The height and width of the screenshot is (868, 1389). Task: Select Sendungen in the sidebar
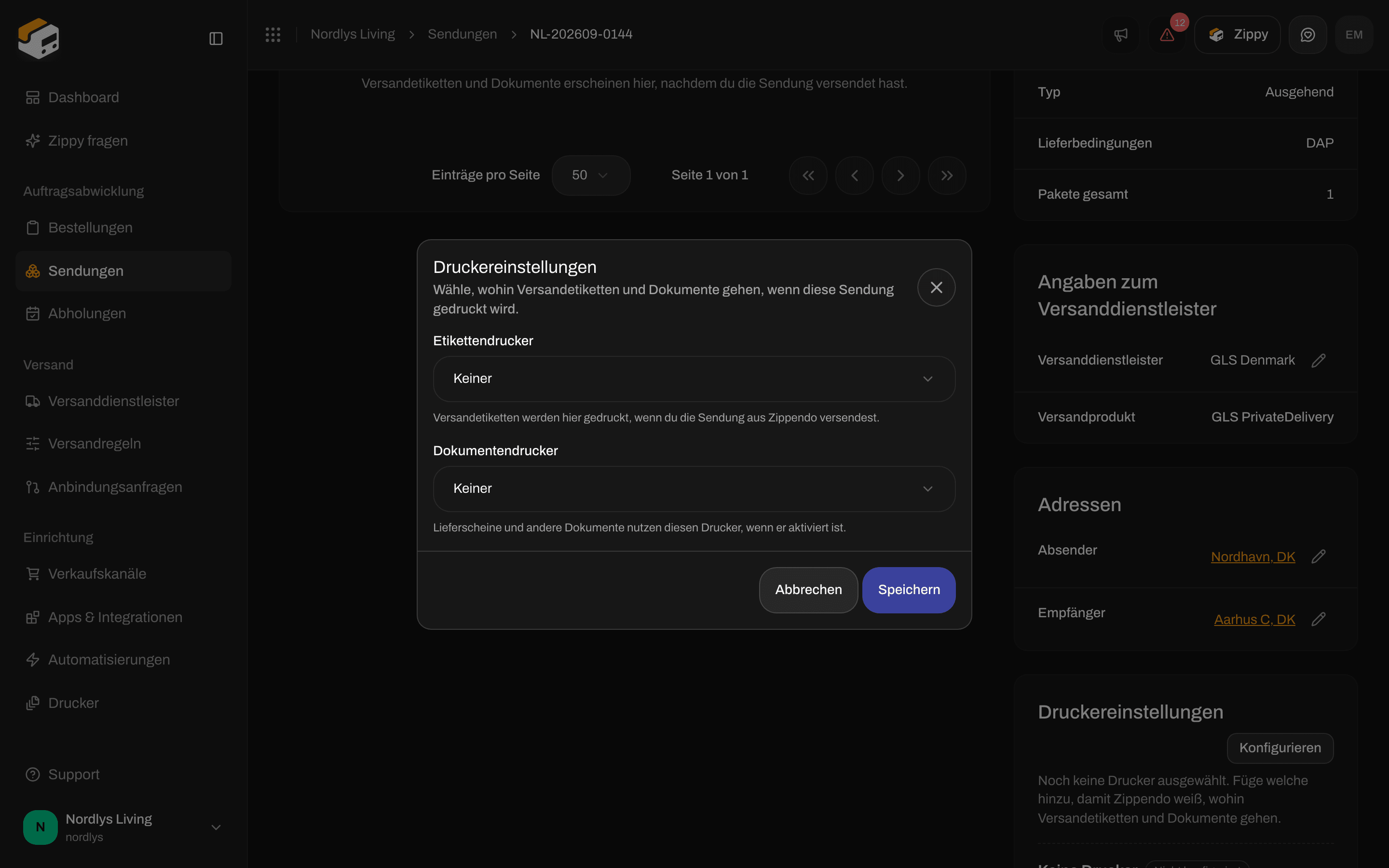pos(123,271)
